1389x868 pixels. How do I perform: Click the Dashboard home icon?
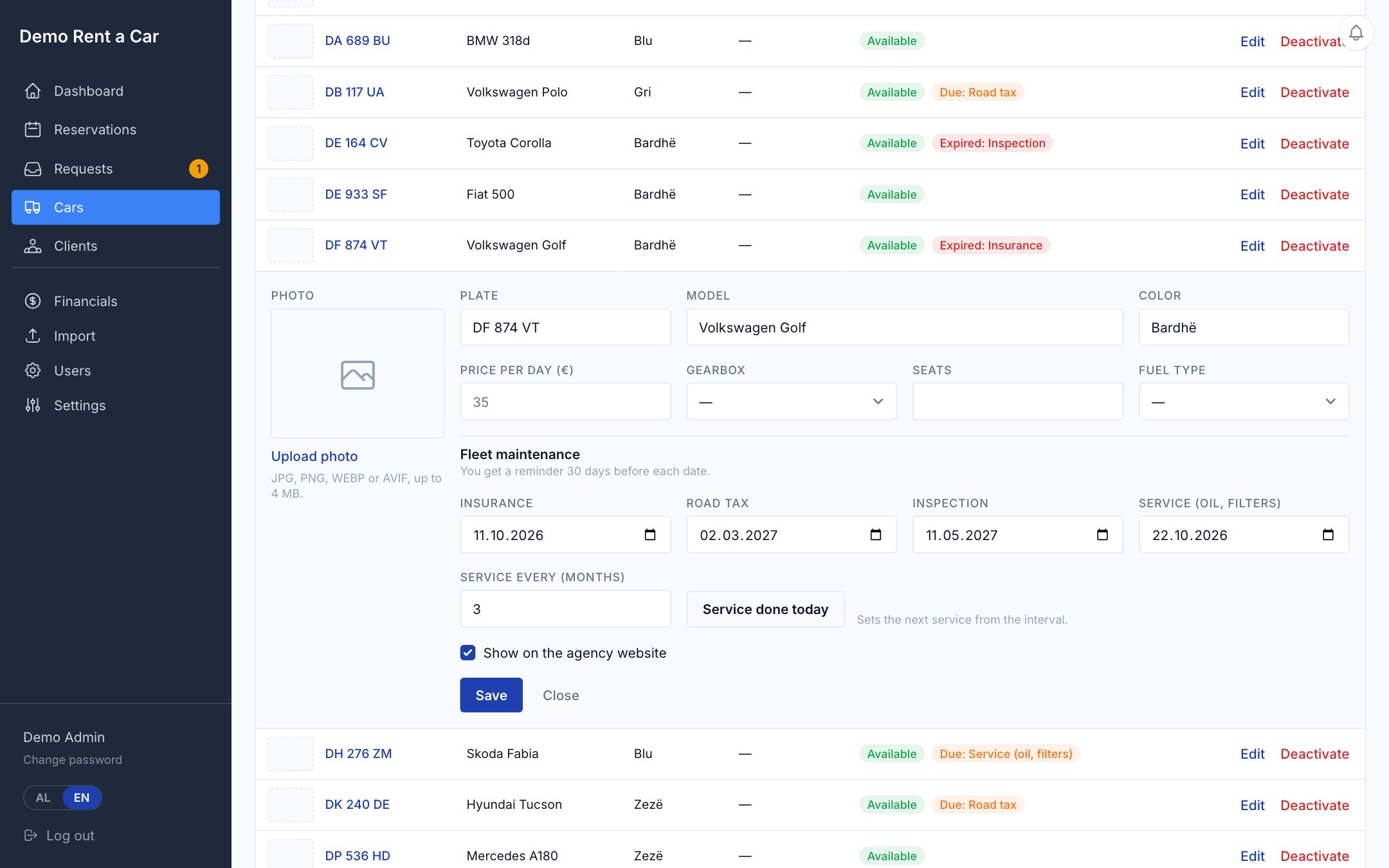(x=33, y=91)
